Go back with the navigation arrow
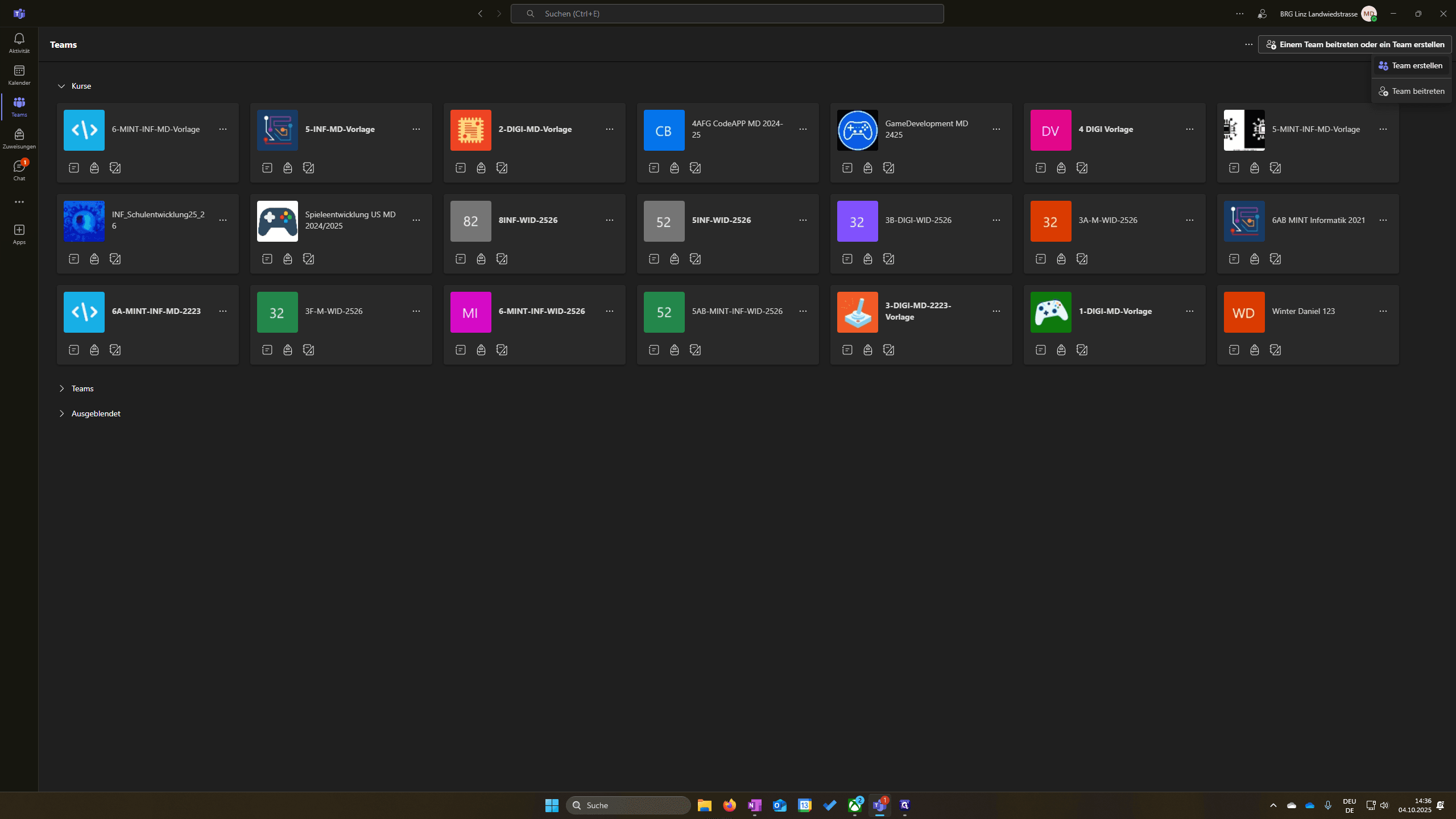Viewport: 1456px width, 819px height. (x=480, y=14)
